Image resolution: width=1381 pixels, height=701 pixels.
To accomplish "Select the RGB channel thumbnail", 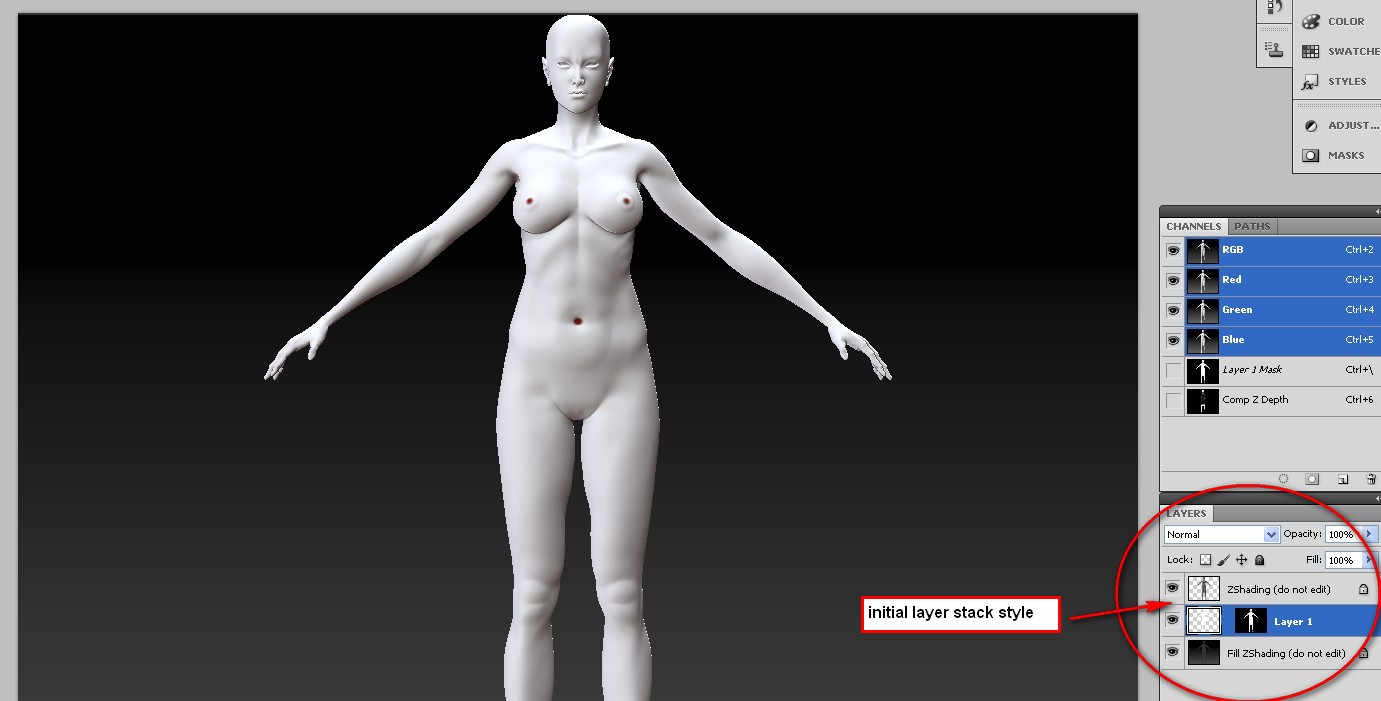I will [1203, 251].
